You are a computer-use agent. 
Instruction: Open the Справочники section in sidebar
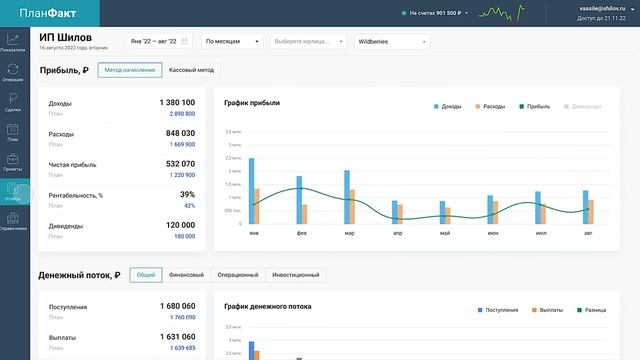[13, 222]
